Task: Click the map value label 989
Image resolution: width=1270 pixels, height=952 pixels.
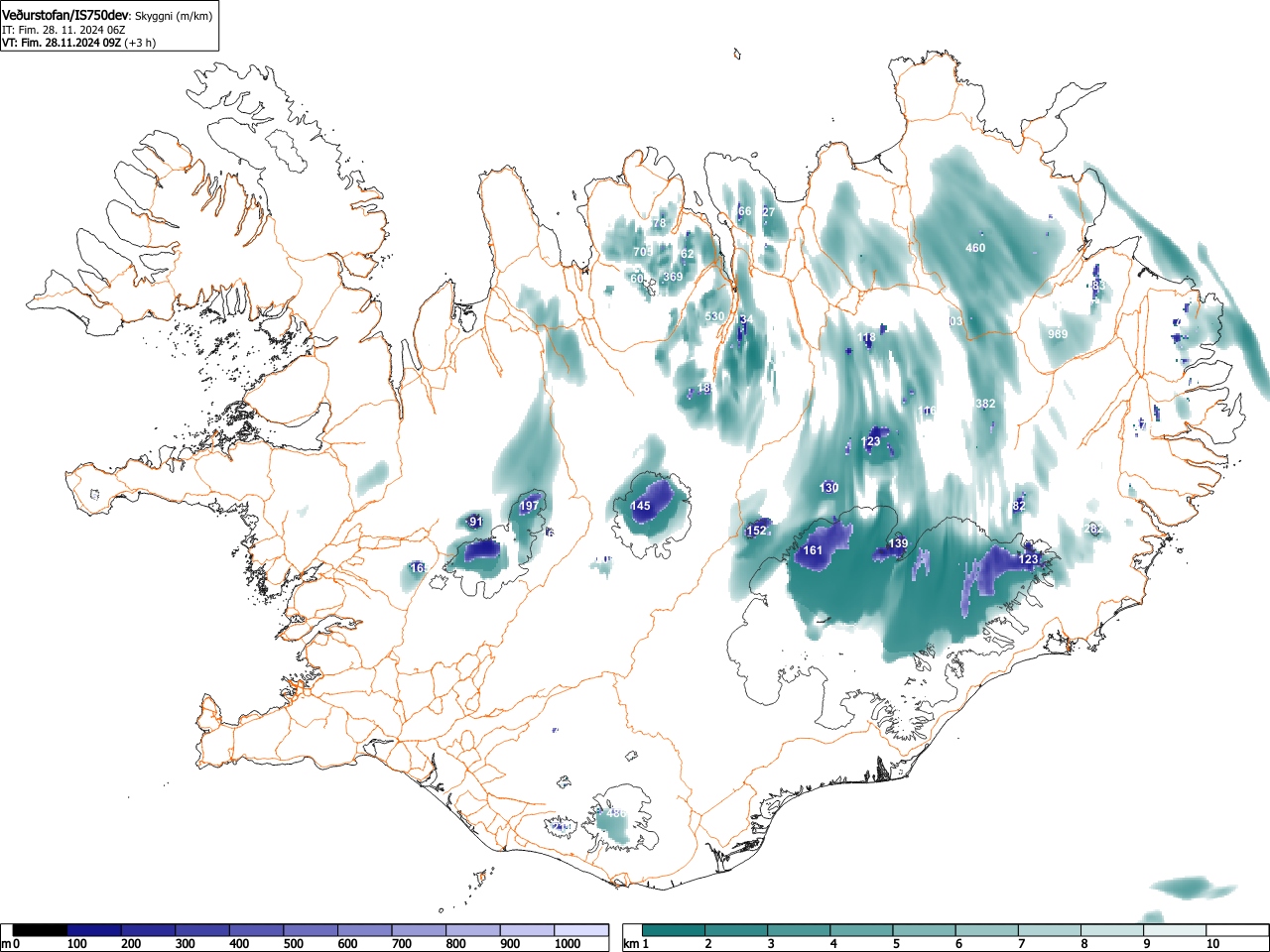Action: (1058, 334)
